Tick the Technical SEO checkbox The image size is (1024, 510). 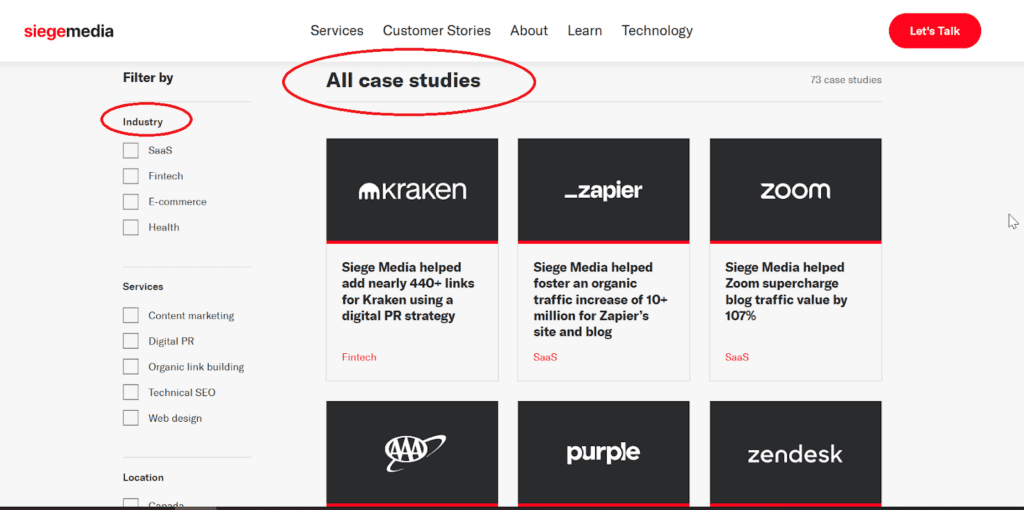pyautogui.click(x=131, y=392)
